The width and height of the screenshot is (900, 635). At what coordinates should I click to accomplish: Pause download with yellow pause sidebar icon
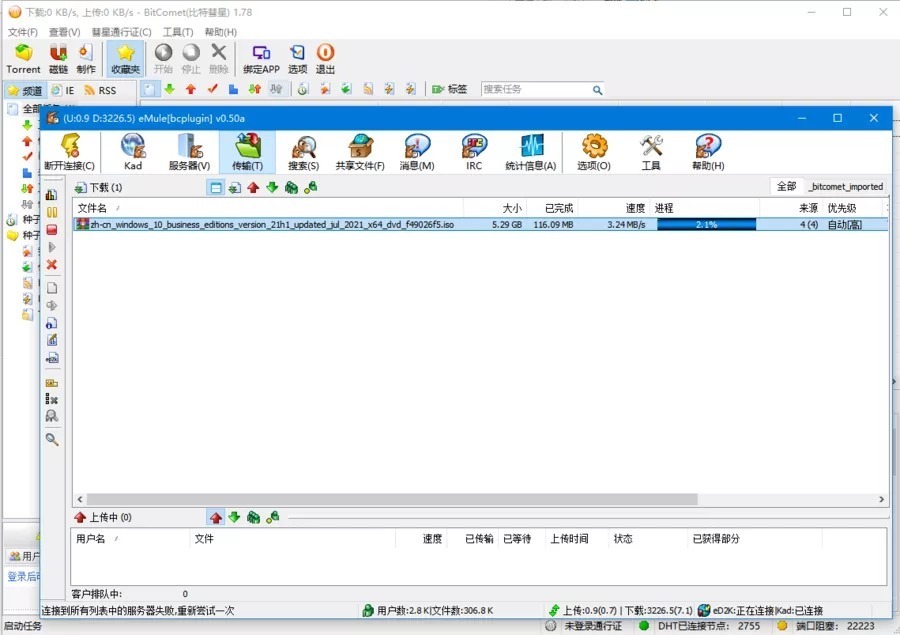(x=52, y=212)
